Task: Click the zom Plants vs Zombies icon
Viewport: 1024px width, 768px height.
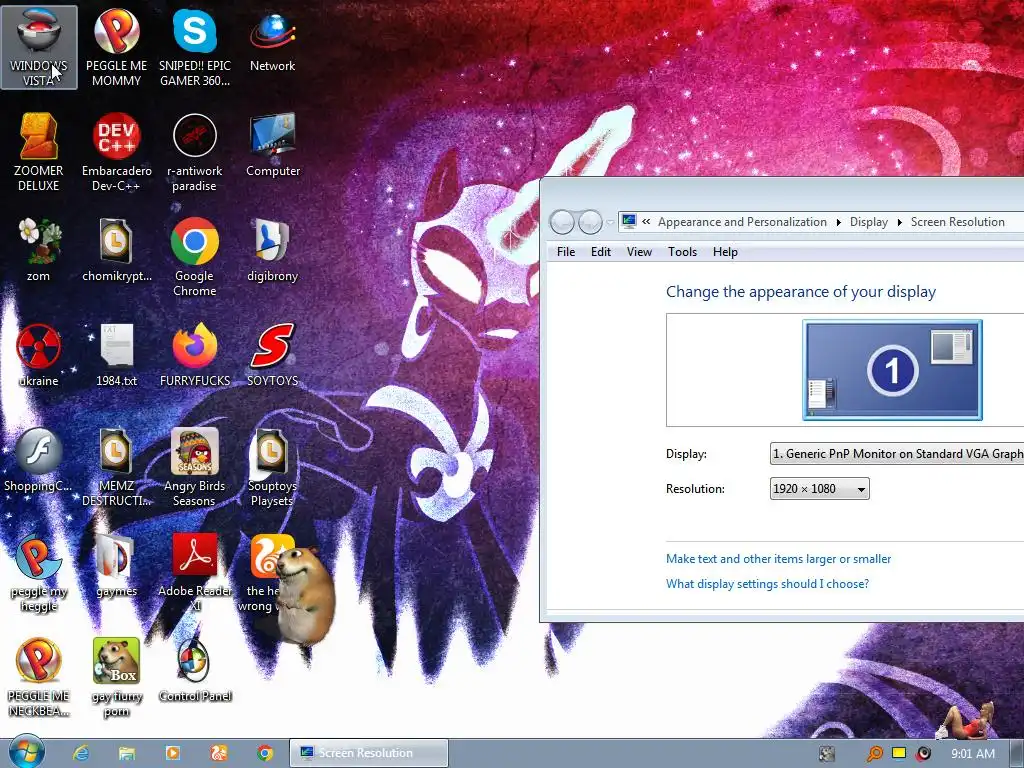Action: (x=39, y=250)
